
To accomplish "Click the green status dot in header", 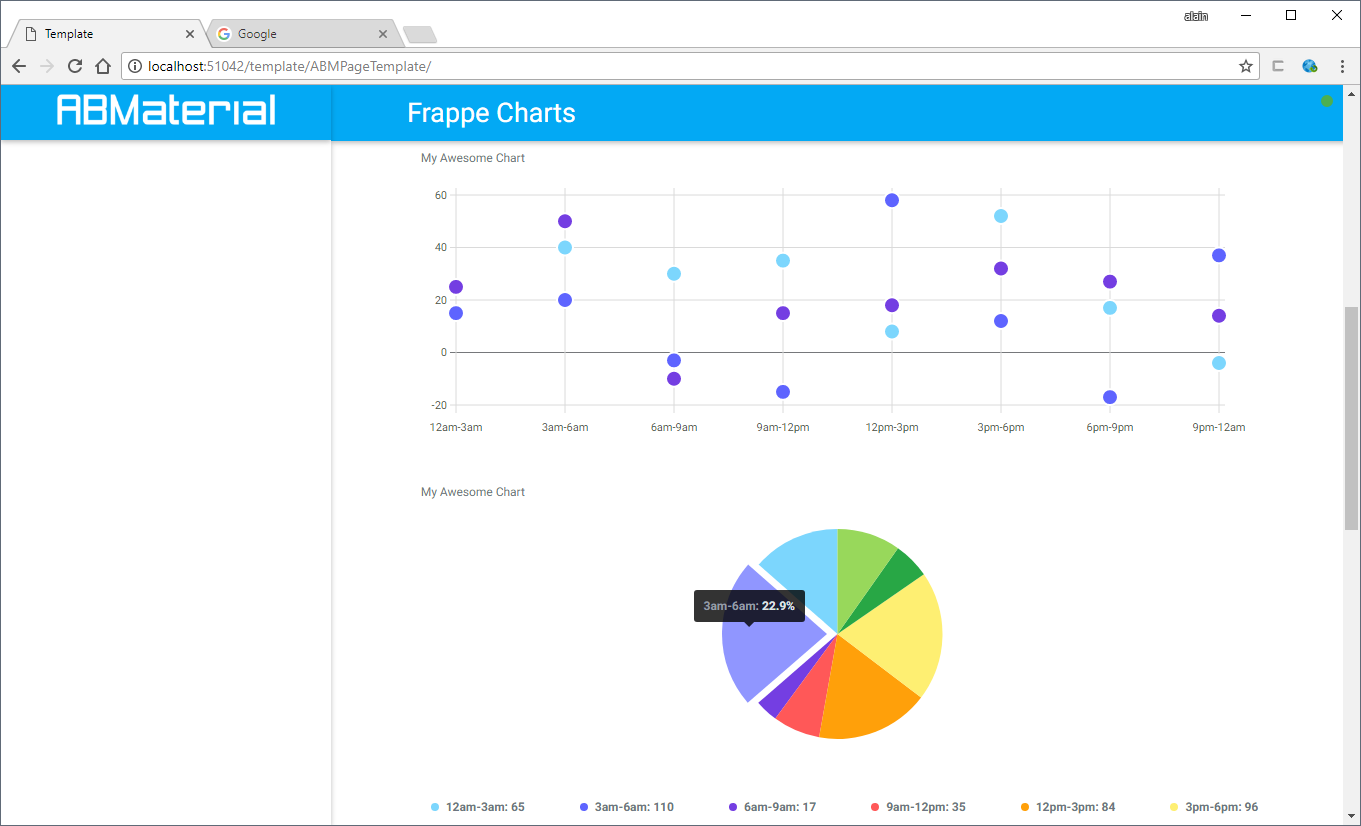I will click(1326, 101).
